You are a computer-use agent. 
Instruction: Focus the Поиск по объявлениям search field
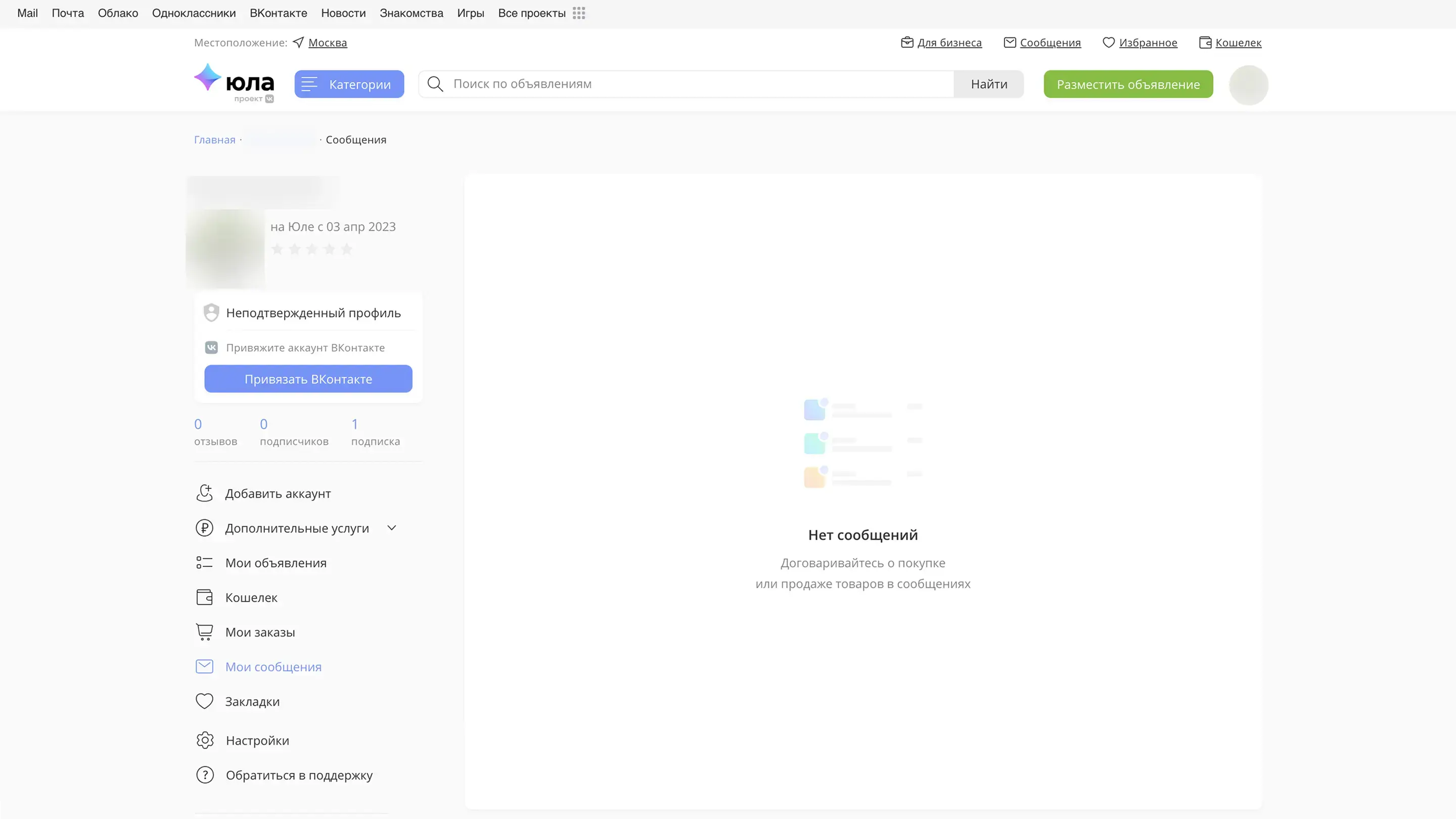[695, 84]
